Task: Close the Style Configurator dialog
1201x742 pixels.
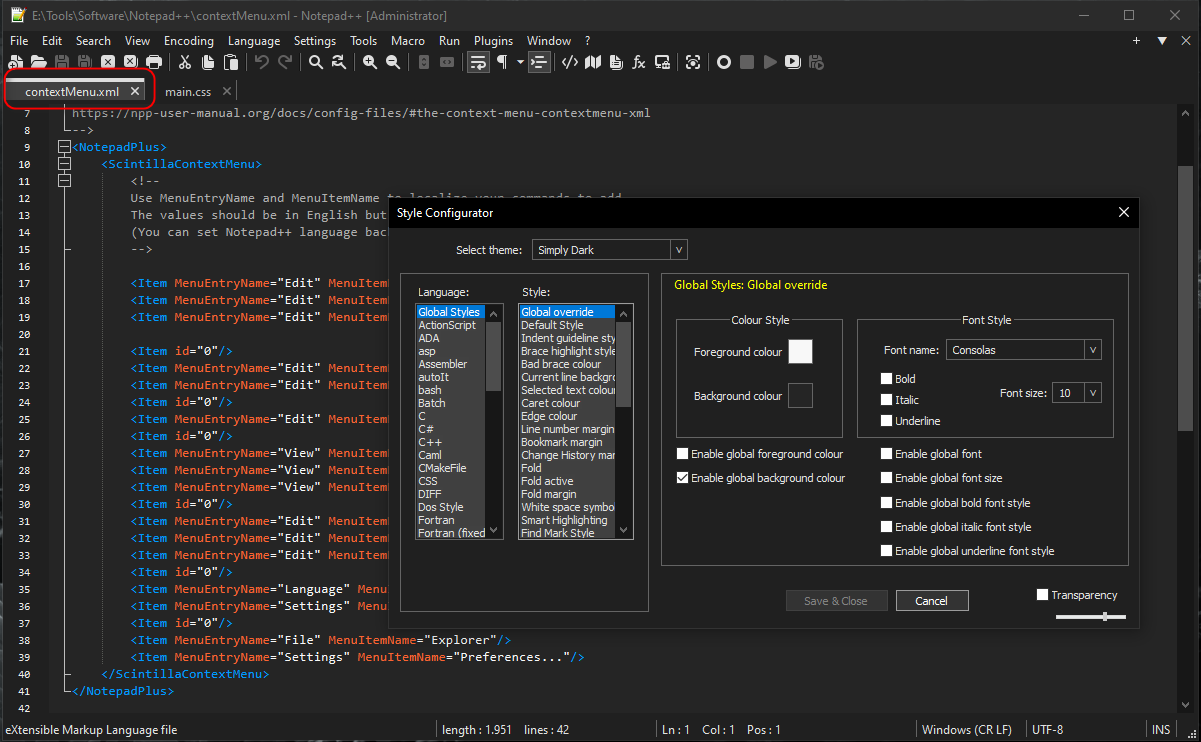Action: (1123, 212)
